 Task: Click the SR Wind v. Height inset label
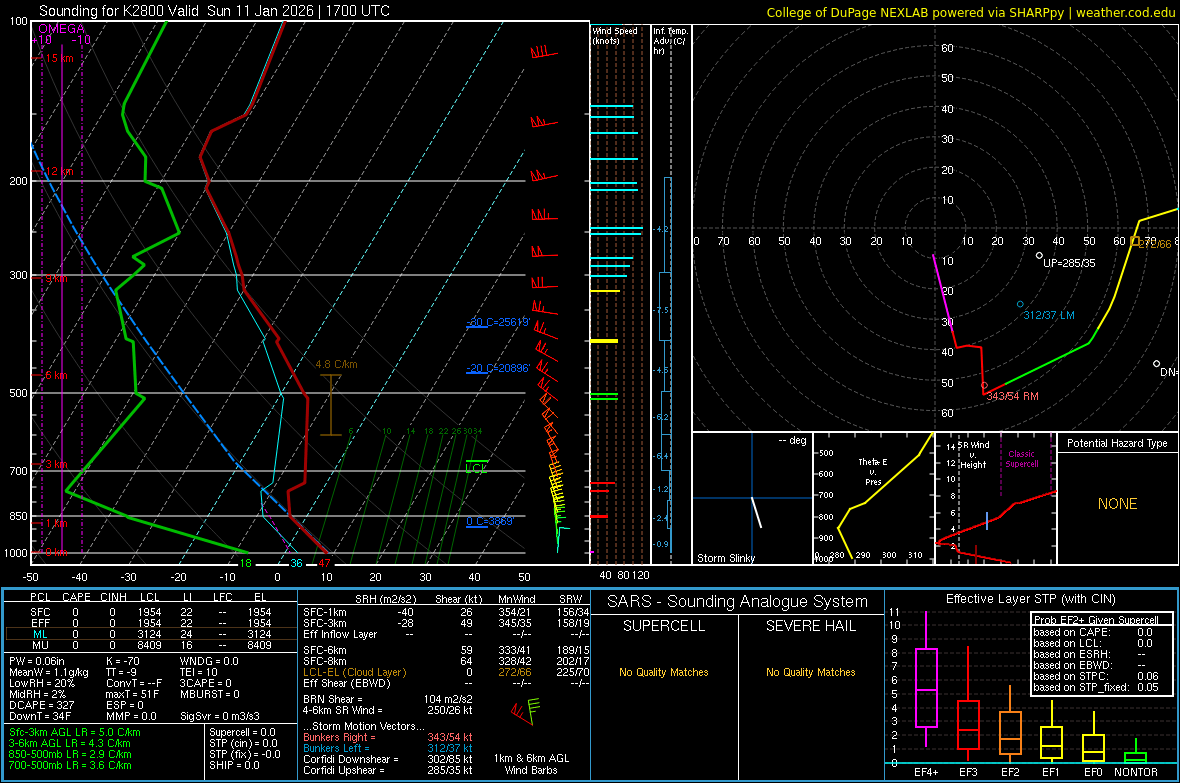[973, 455]
